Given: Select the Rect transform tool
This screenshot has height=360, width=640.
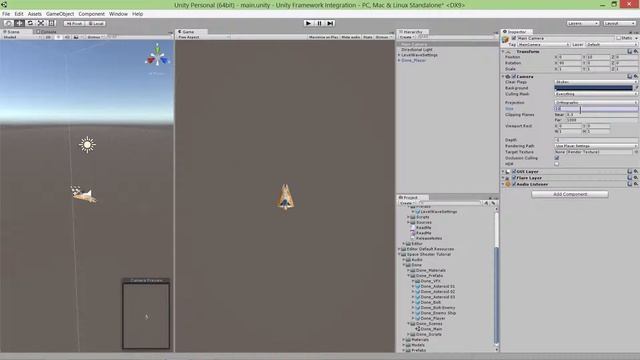Looking at the screenshot, I should [51, 23].
